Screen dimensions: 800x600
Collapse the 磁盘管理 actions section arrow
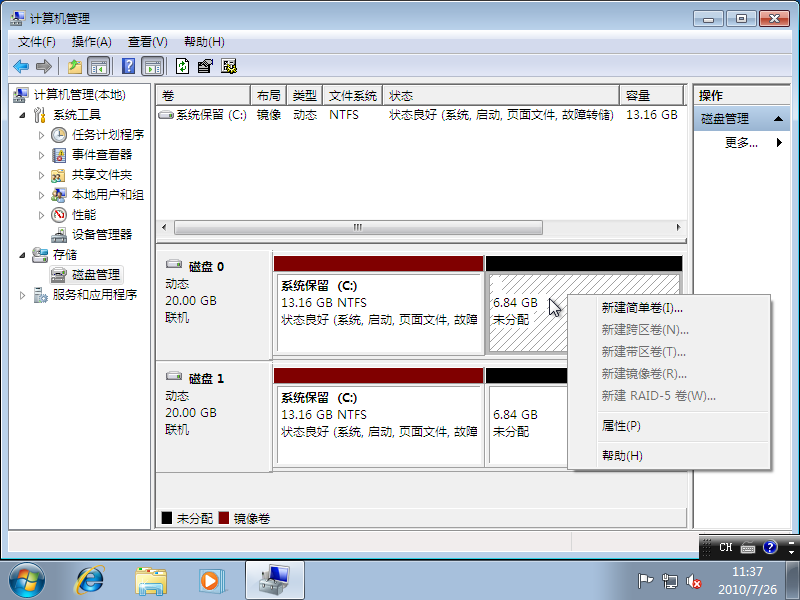pos(778,119)
